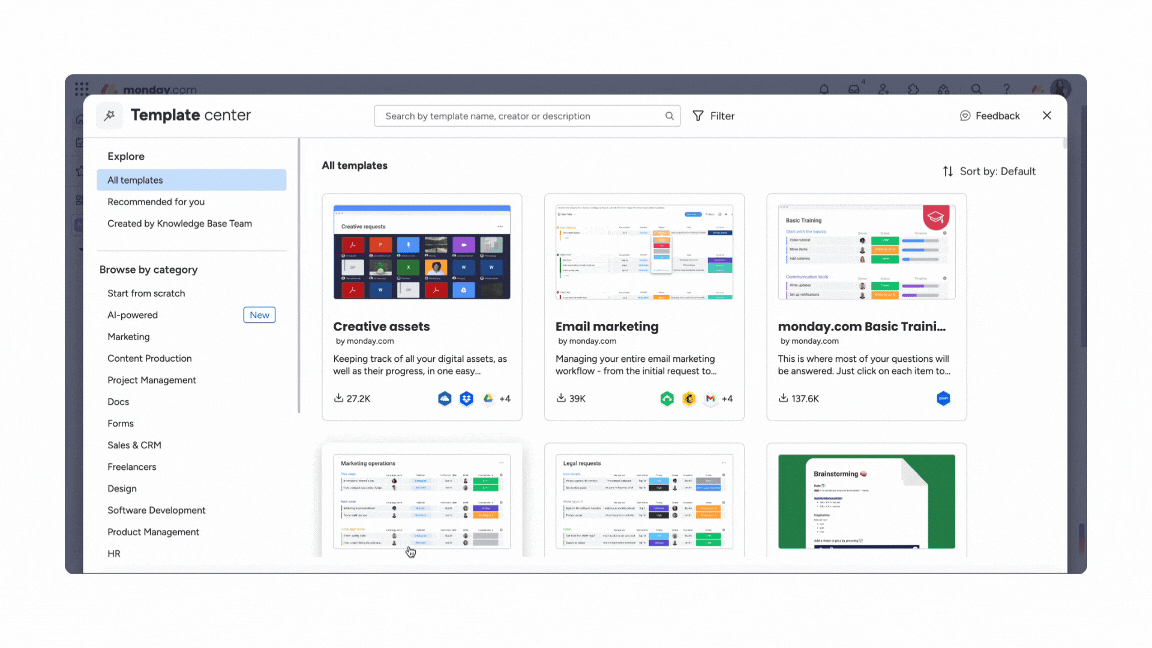Choose the Project Management category

[152, 380]
